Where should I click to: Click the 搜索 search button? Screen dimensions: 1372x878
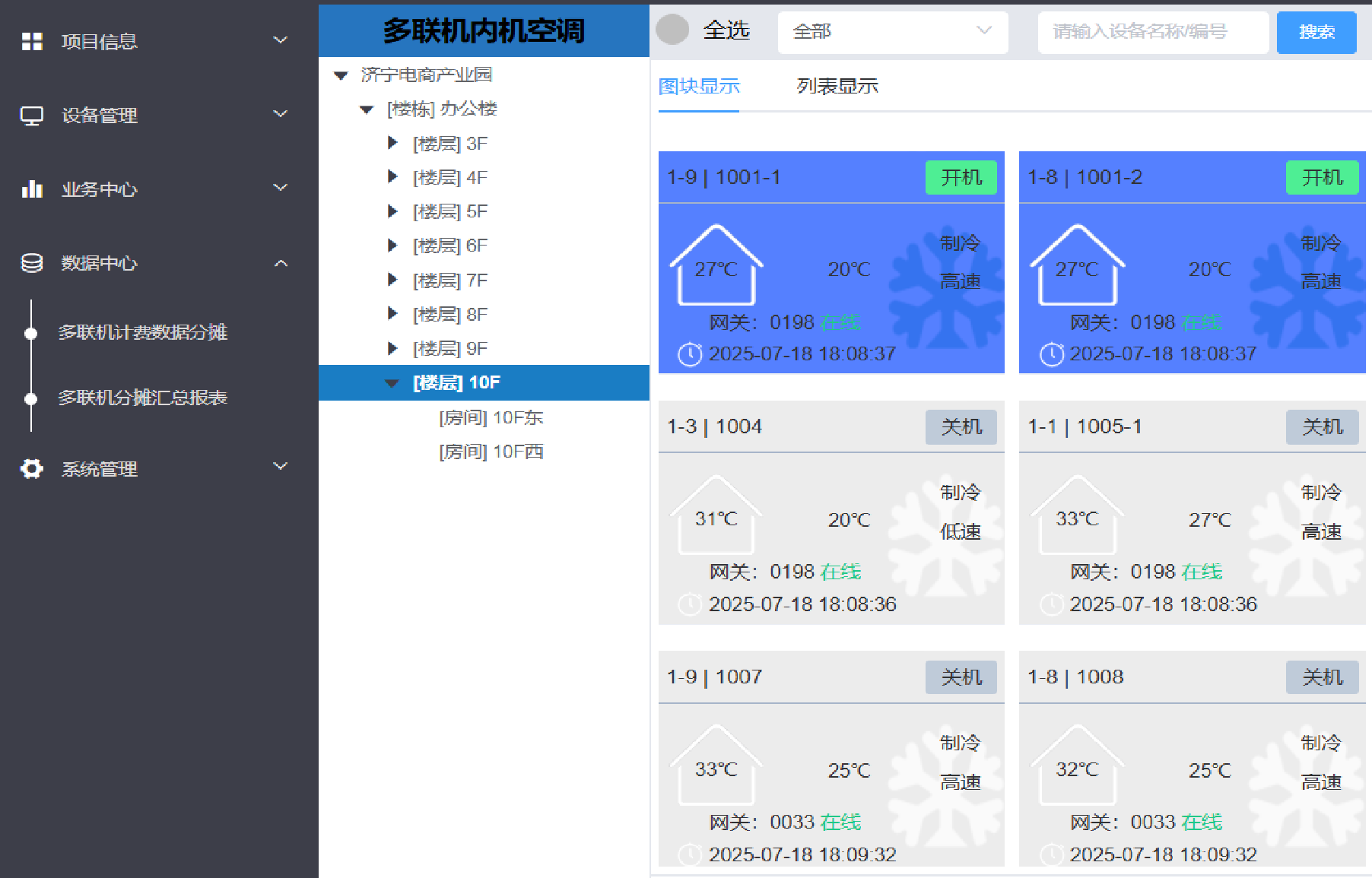pyautogui.click(x=1316, y=32)
